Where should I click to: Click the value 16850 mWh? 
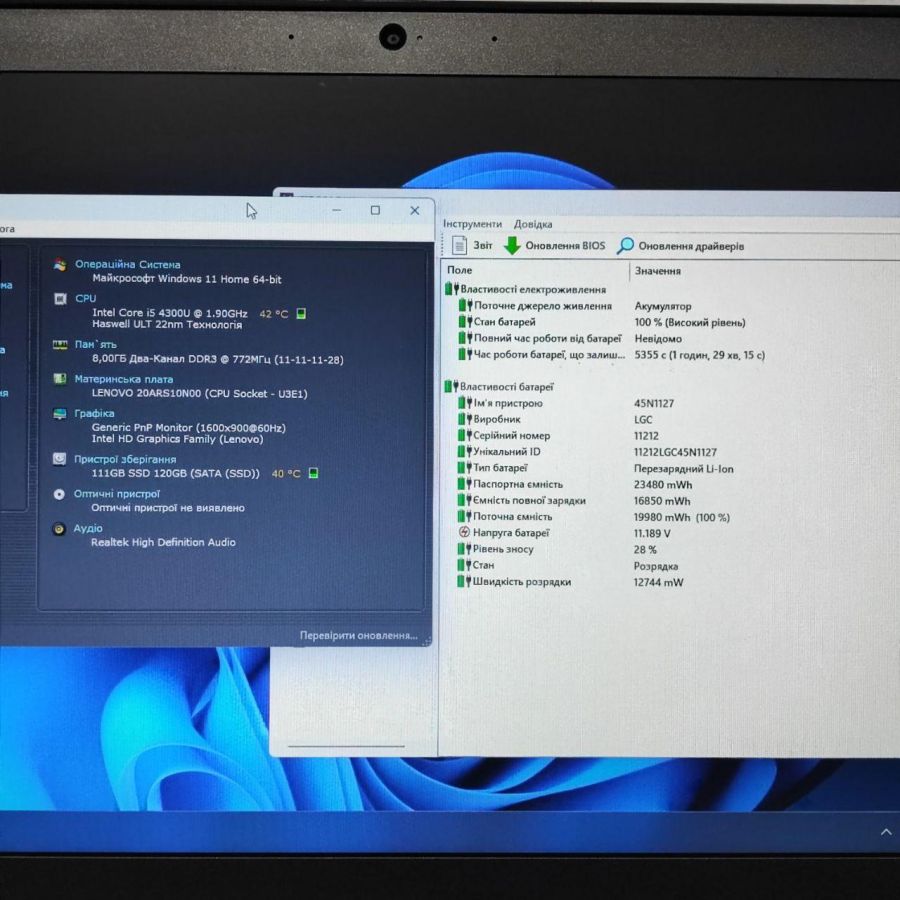[662, 501]
